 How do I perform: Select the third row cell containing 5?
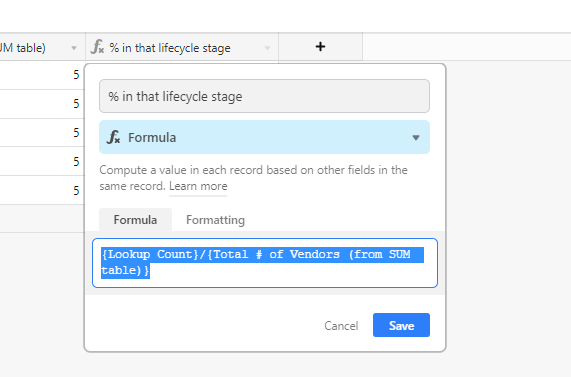click(42, 133)
